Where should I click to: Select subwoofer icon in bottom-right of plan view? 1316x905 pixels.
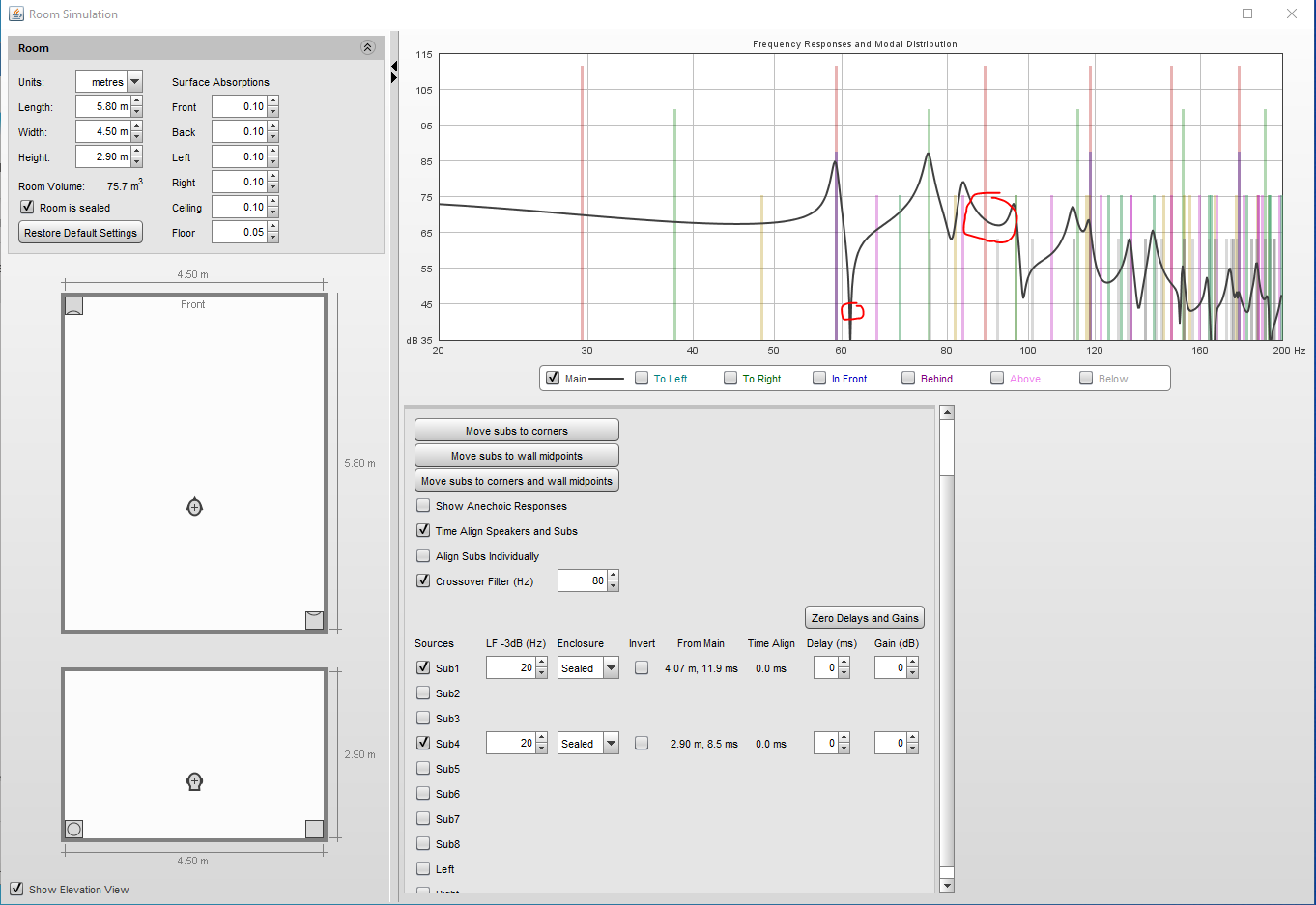[x=314, y=620]
